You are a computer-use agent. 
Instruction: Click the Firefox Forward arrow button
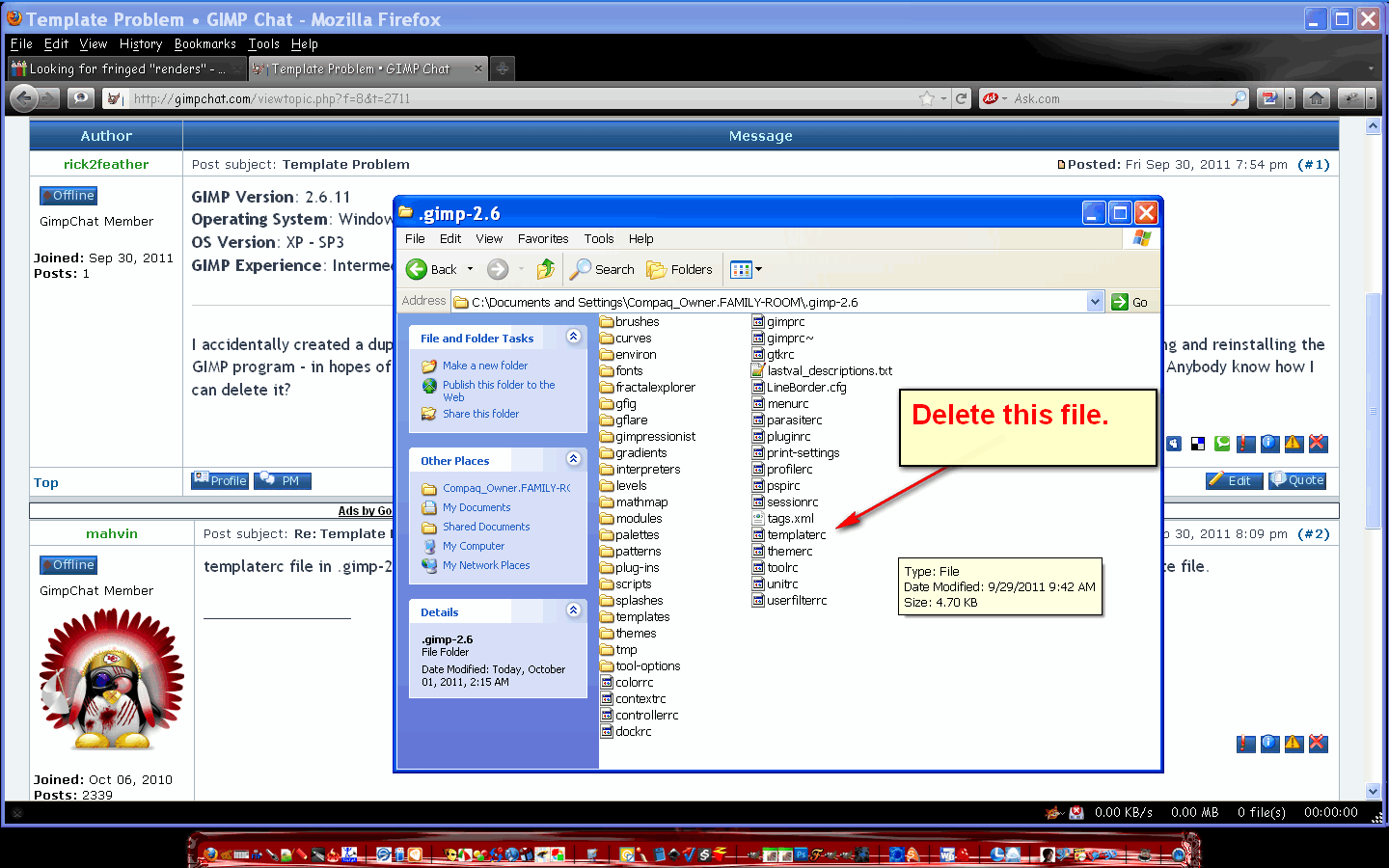click(x=50, y=97)
